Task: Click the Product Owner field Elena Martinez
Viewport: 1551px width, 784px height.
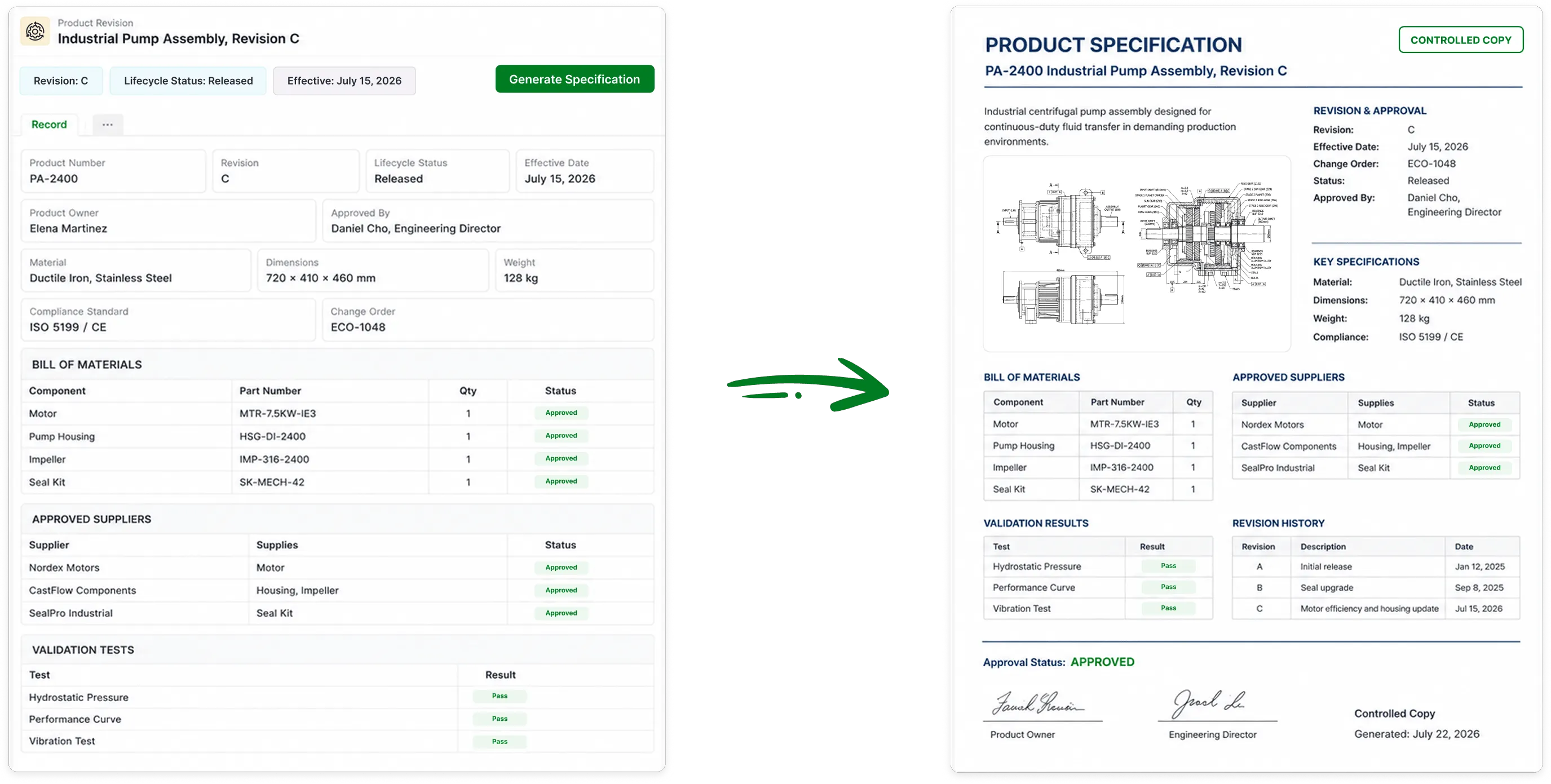Action: pos(169,222)
